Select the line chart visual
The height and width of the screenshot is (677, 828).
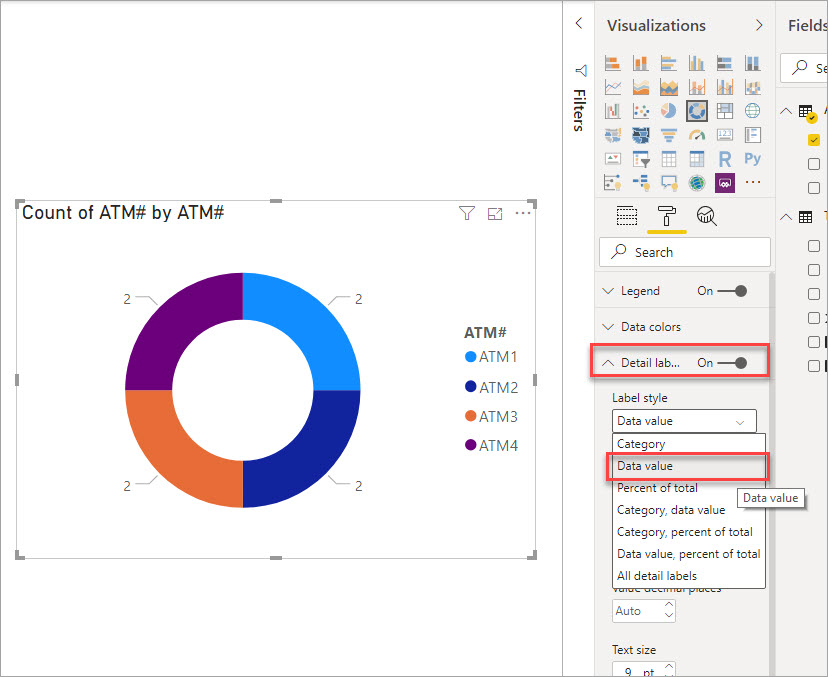[x=613, y=87]
